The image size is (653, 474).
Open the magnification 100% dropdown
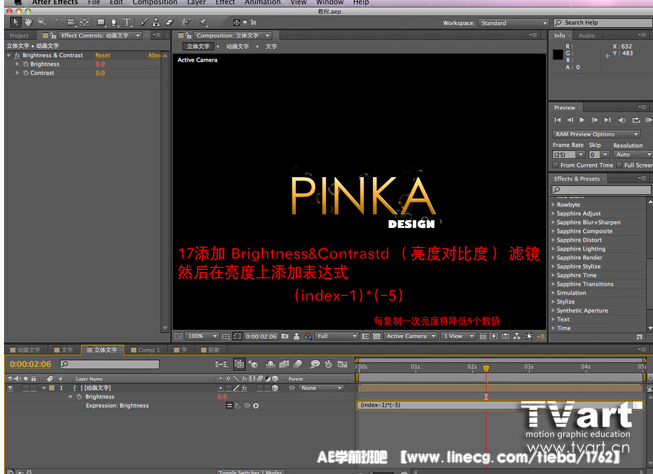tap(202, 336)
